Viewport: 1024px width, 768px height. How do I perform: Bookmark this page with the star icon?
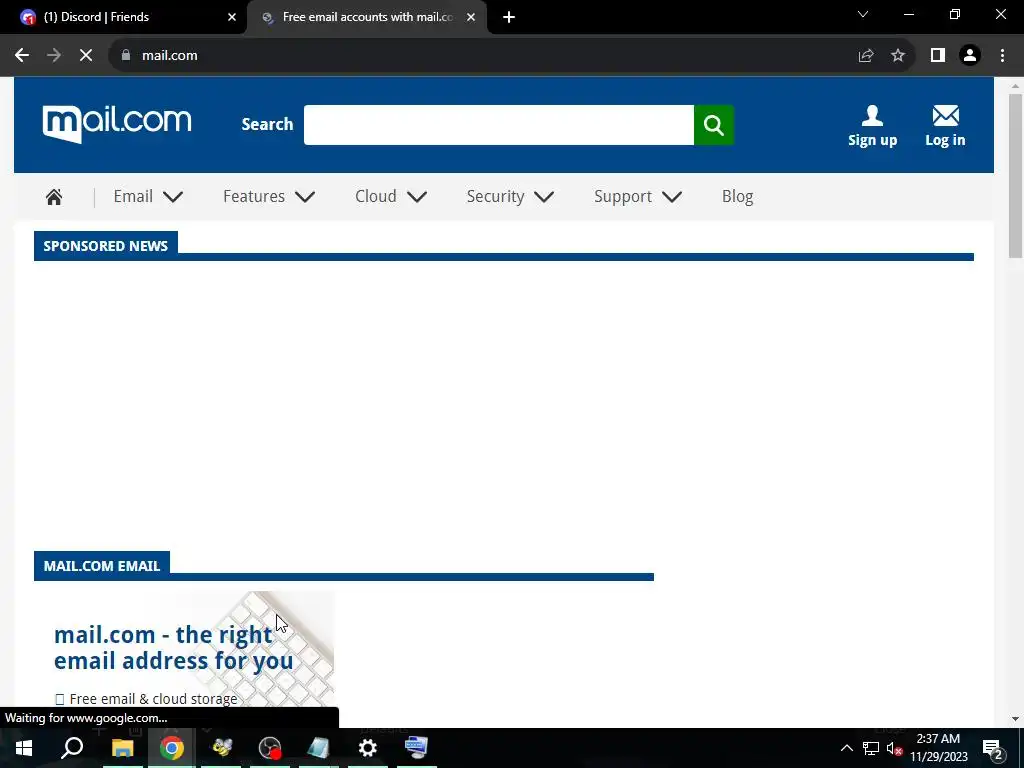pyautogui.click(x=898, y=56)
